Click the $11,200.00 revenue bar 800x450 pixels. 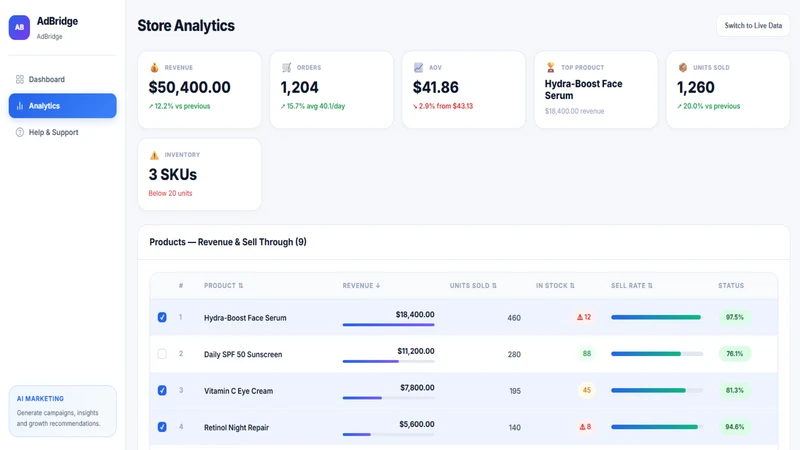[x=388, y=361]
